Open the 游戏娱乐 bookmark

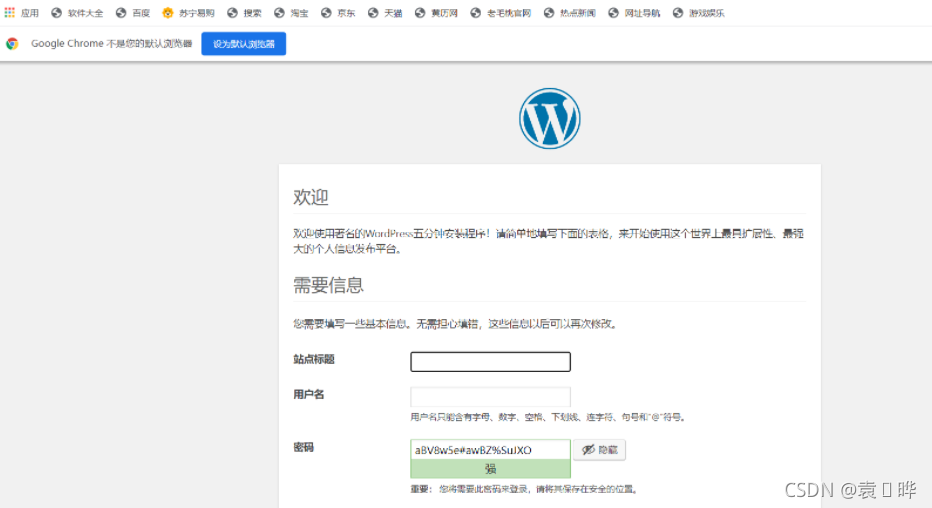click(698, 12)
